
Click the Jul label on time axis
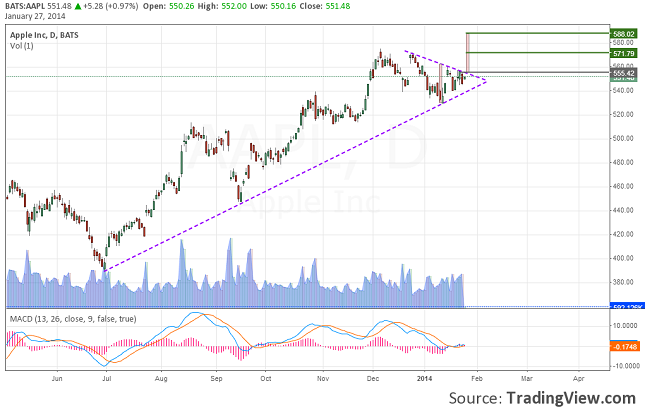click(107, 378)
